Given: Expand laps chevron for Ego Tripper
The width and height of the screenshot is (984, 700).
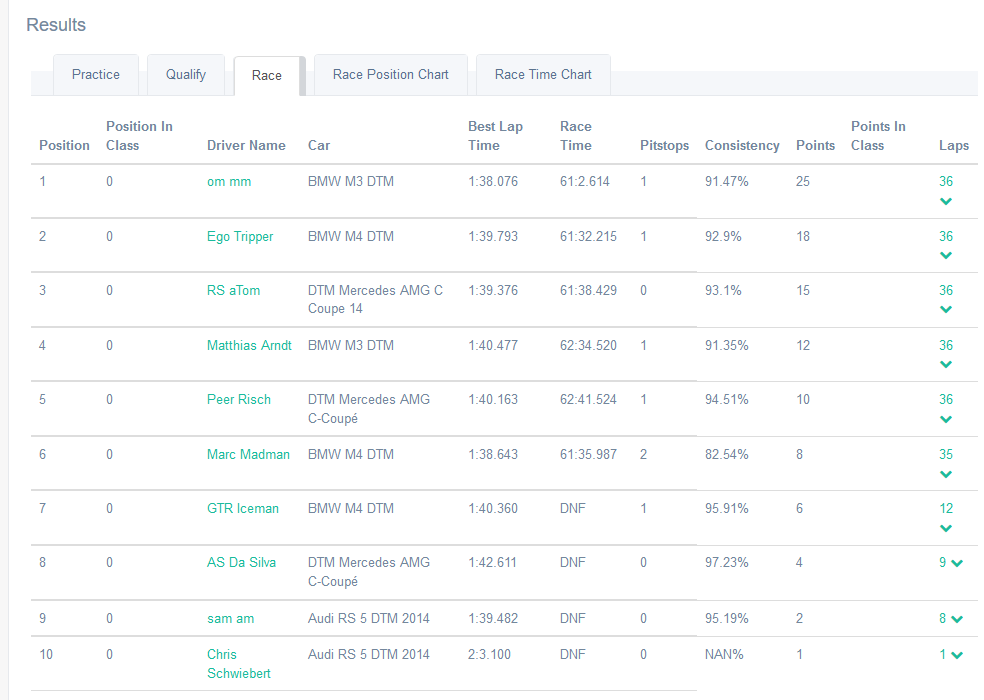Looking at the screenshot, I should pos(946,255).
